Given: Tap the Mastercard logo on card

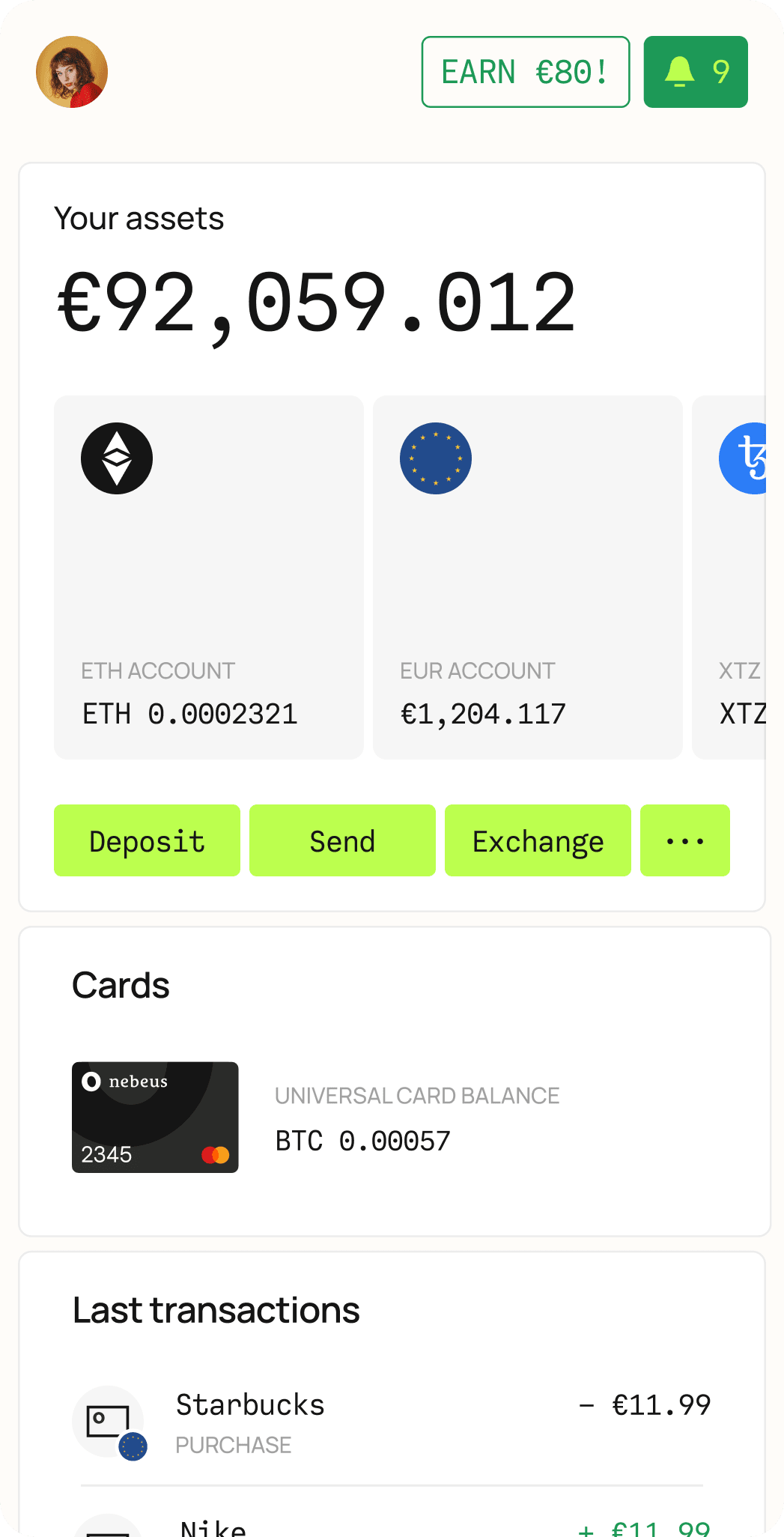Looking at the screenshot, I should [x=216, y=1155].
